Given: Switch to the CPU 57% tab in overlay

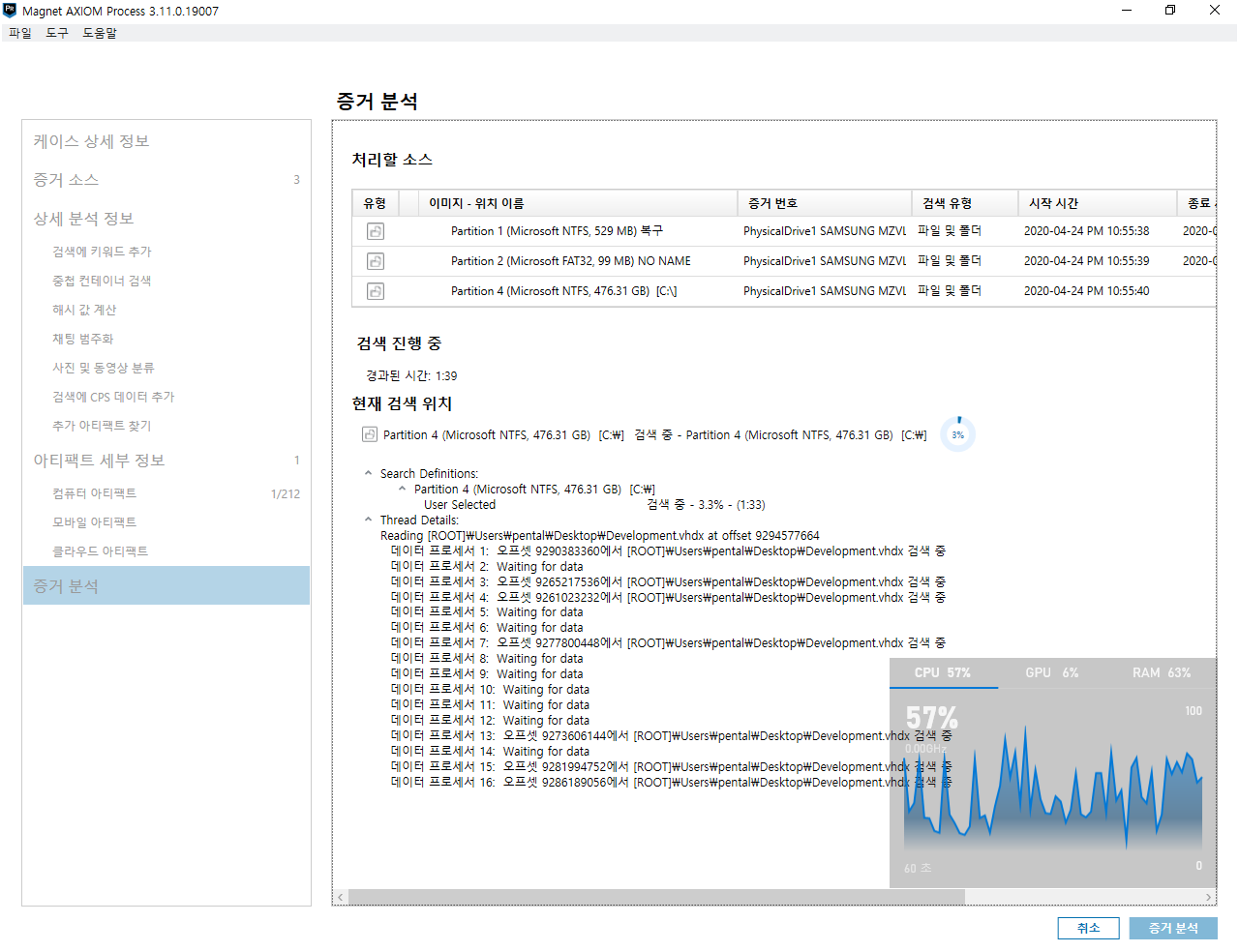Looking at the screenshot, I should [944, 672].
